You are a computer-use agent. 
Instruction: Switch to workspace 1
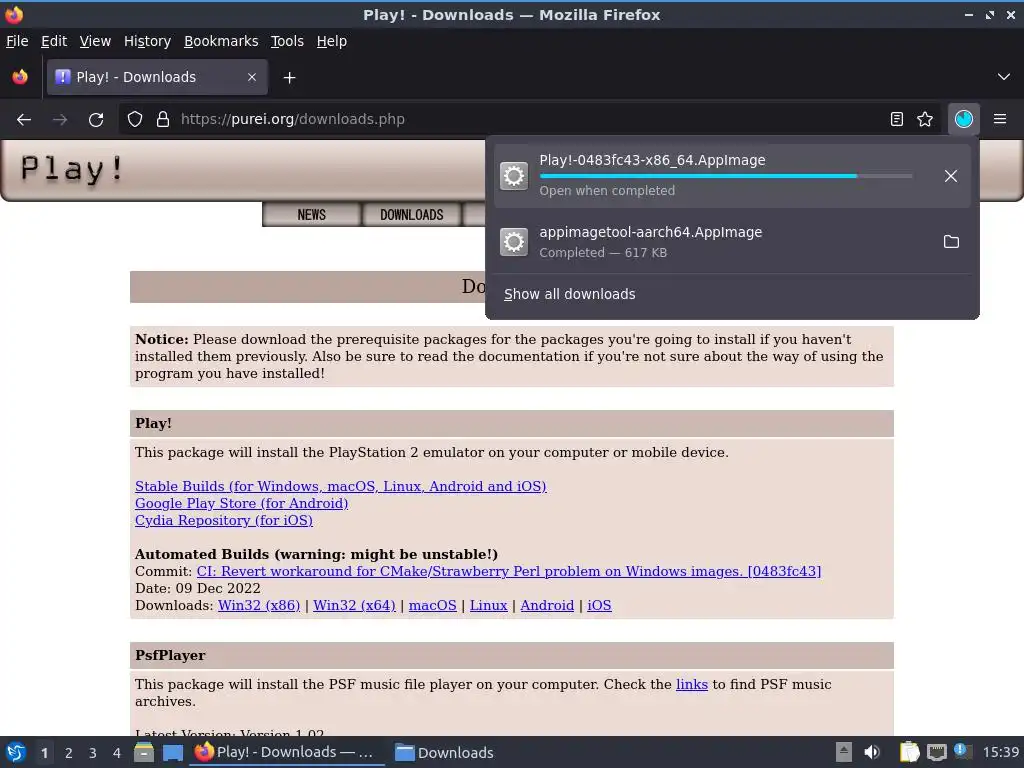click(x=44, y=753)
